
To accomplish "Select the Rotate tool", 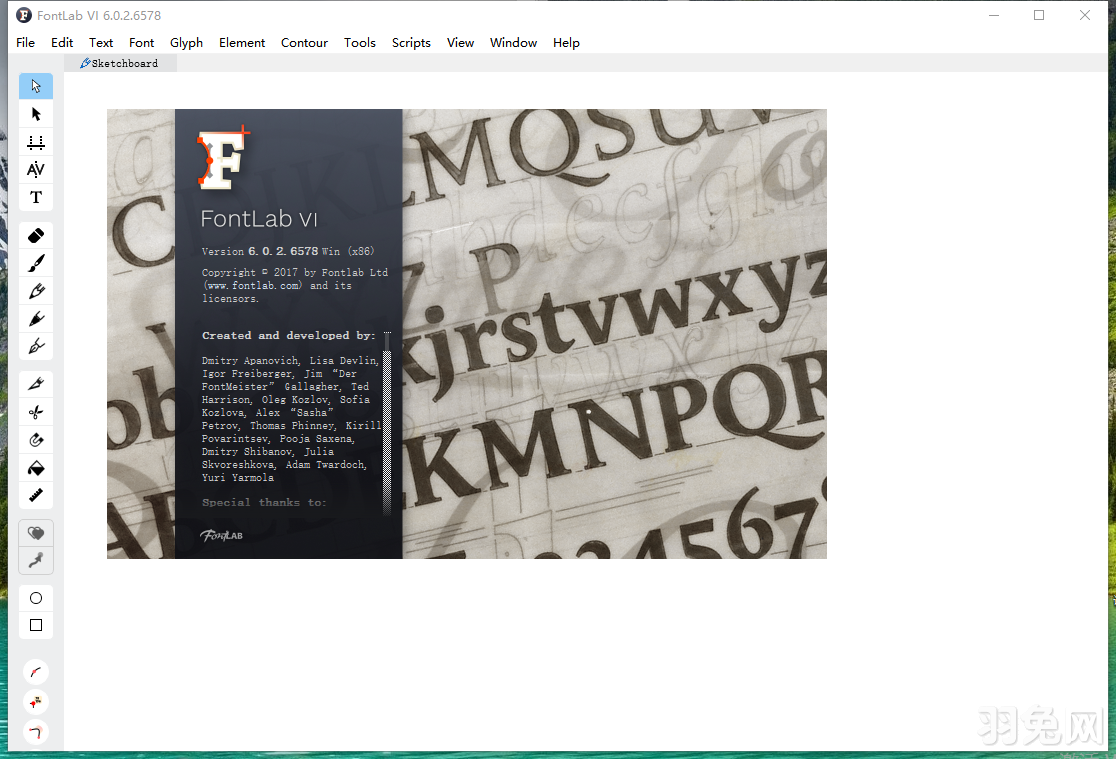I will coord(36,439).
